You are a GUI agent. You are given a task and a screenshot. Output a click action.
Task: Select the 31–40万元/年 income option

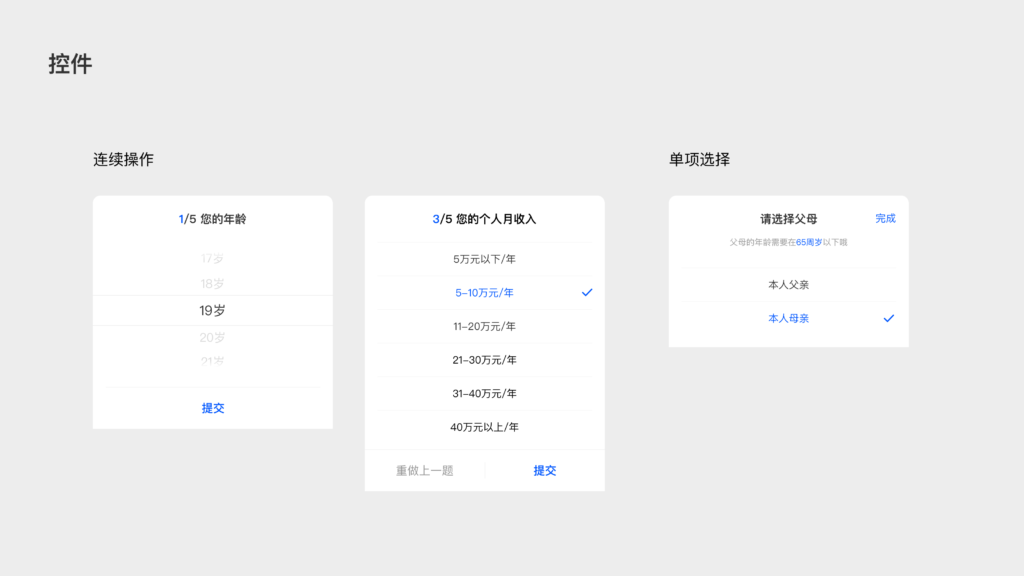point(484,394)
